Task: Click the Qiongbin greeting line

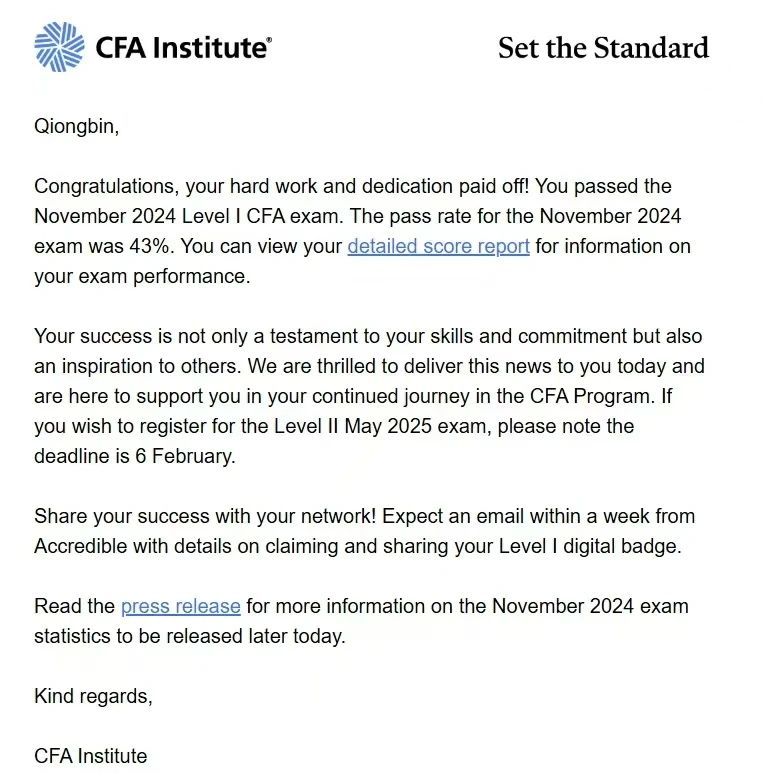Action: [x=76, y=126]
